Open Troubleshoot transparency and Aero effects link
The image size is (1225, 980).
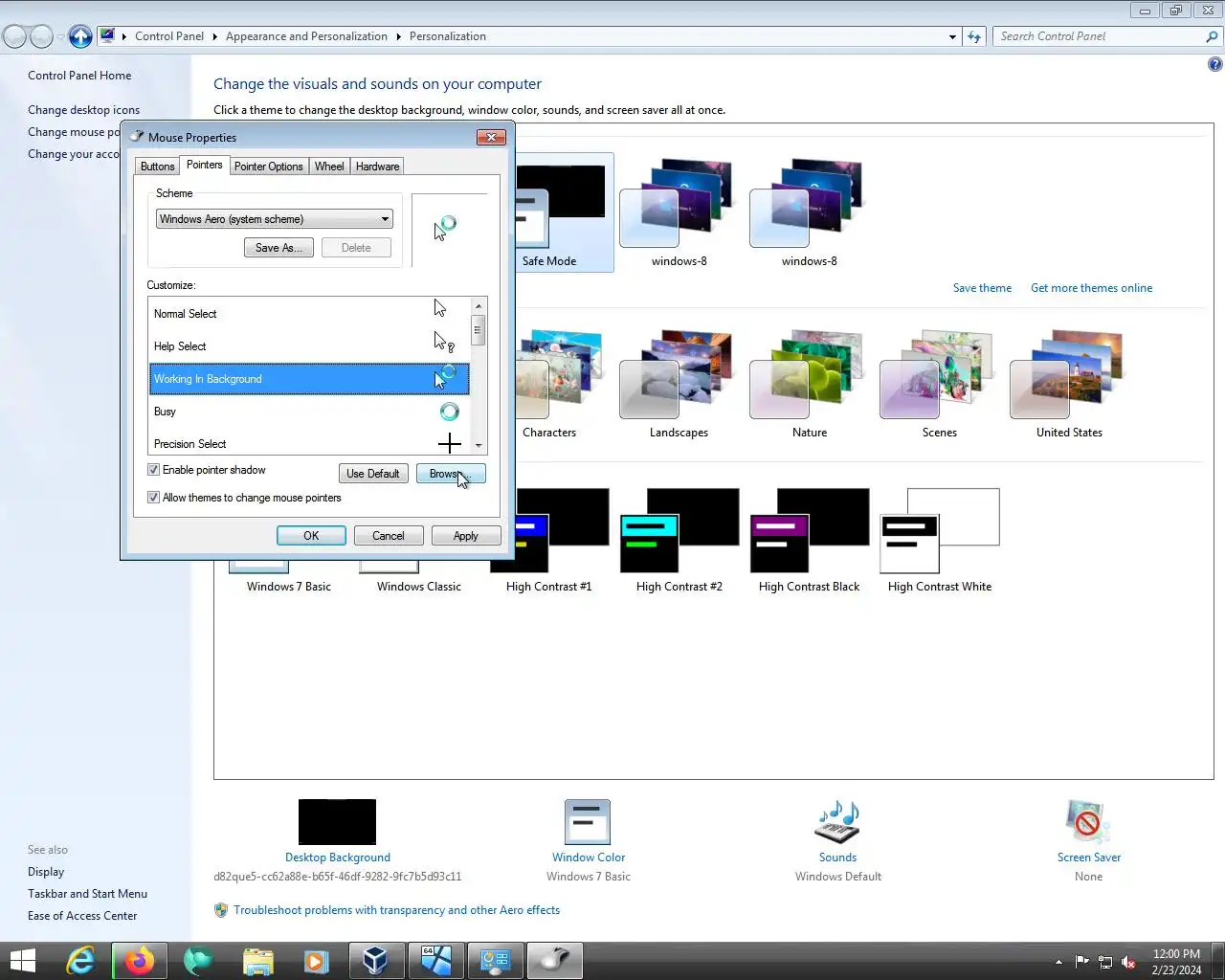(396, 910)
